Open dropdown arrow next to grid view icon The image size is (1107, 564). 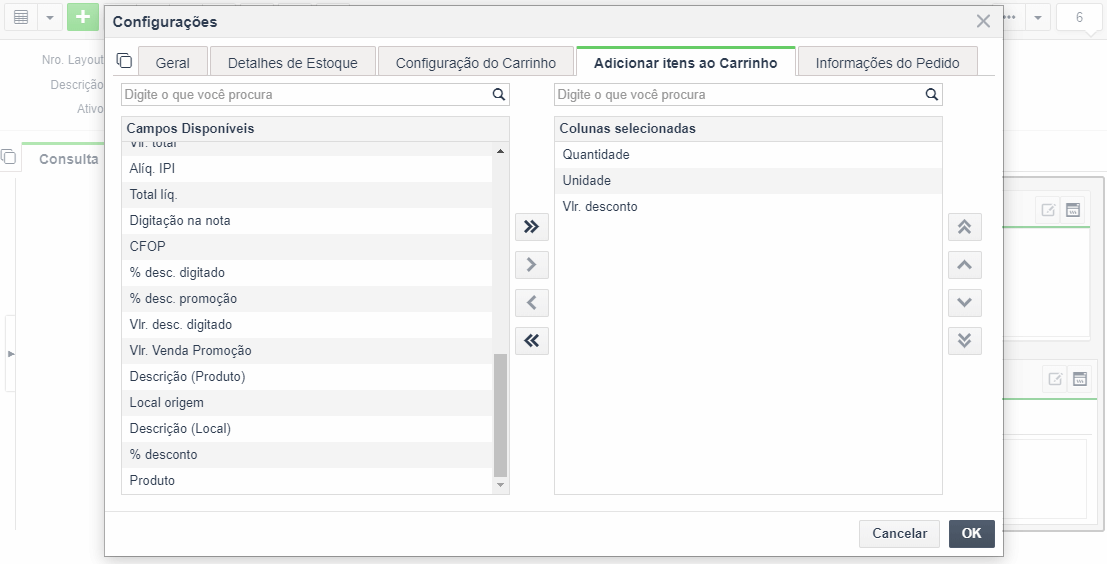[49, 17]
